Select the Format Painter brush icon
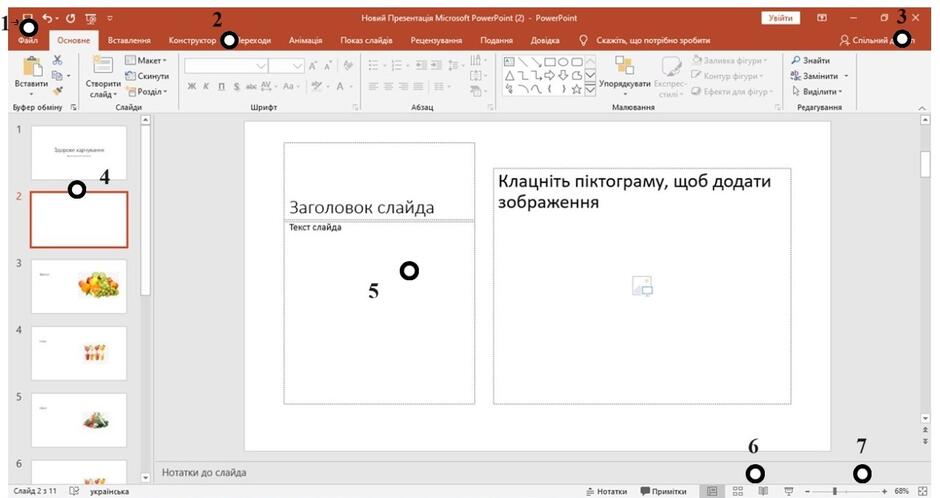The image size is (940, 498). pos(58,91)
